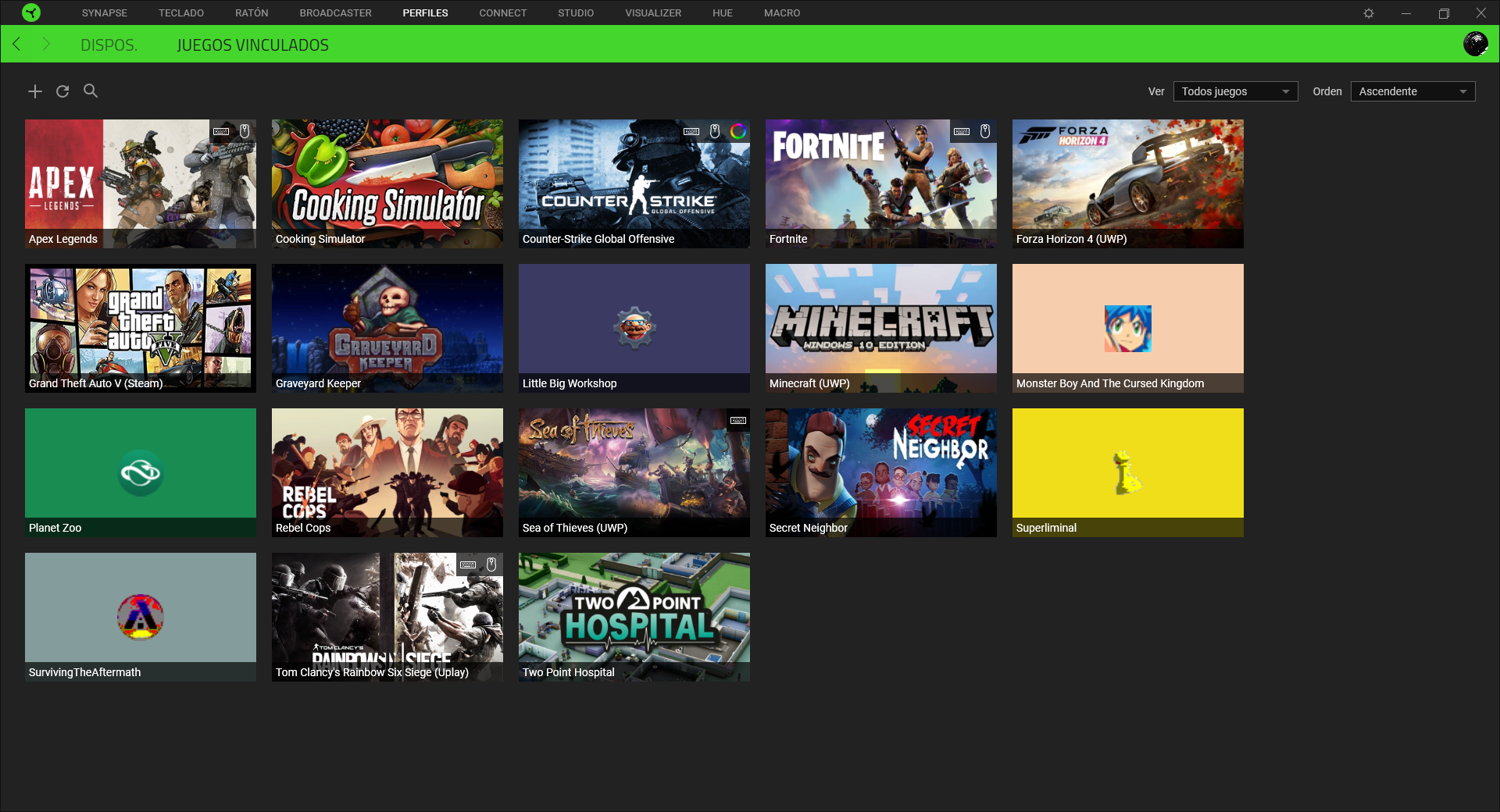Open the VISUALIZER tab
1500x812 pixels.
(x=653, y=13)
